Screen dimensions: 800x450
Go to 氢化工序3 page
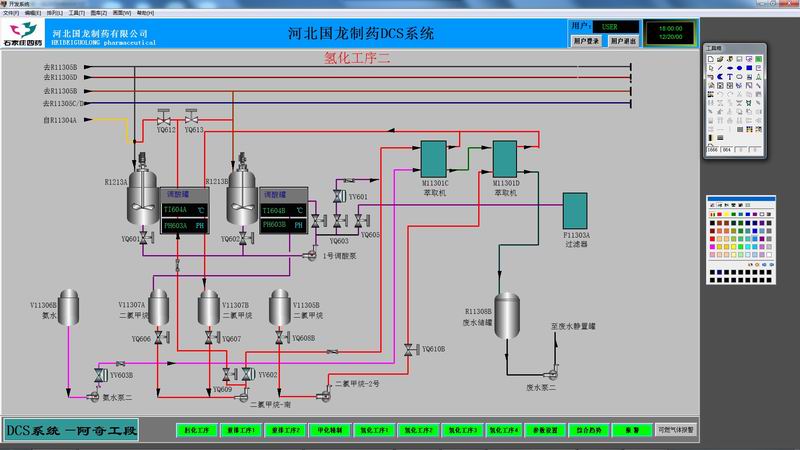tap(462, 430)
